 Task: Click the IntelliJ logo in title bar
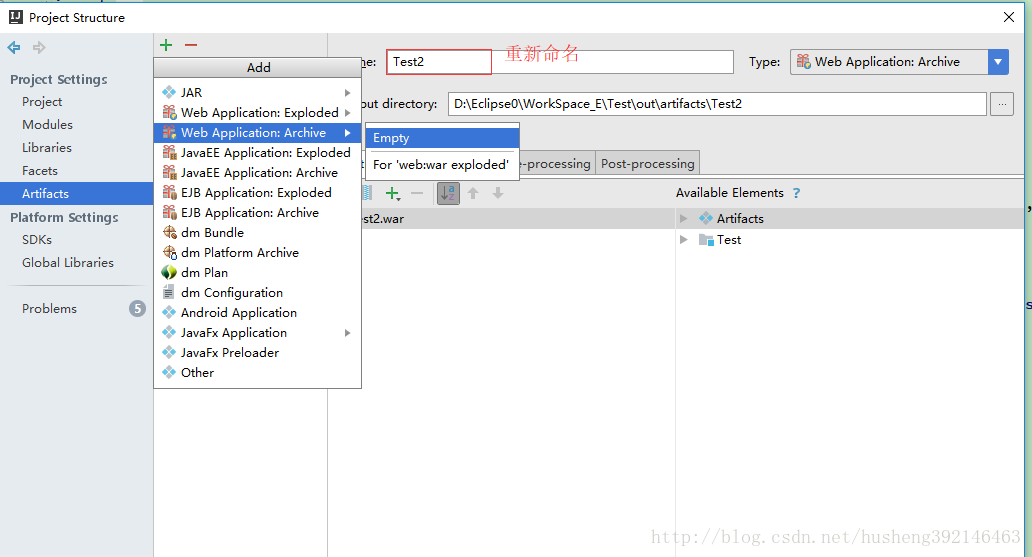[x=16, y=17]
